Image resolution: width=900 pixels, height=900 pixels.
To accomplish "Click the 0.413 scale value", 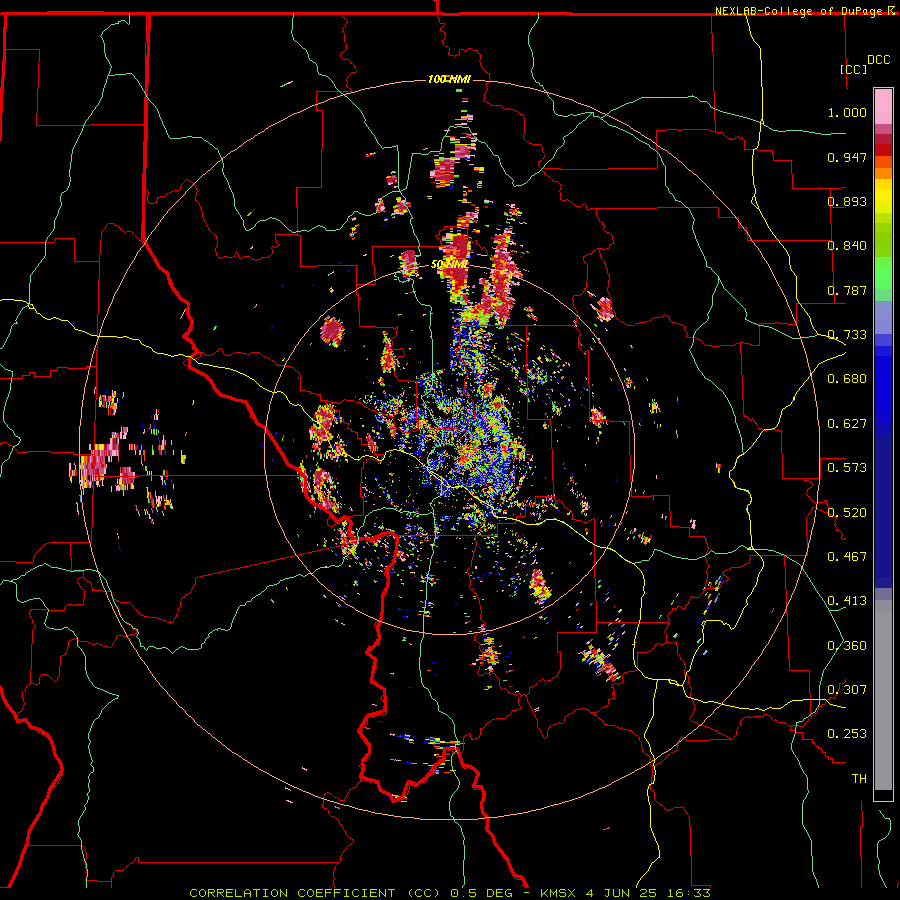I will 847,601.
